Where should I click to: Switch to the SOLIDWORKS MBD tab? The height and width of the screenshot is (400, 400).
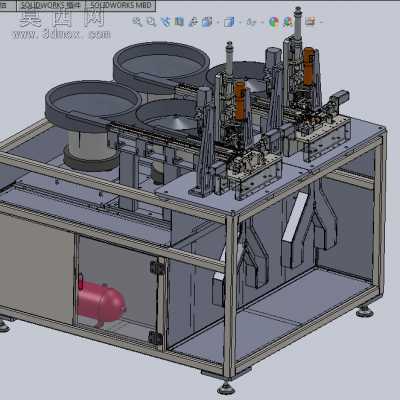coord(121,5)
